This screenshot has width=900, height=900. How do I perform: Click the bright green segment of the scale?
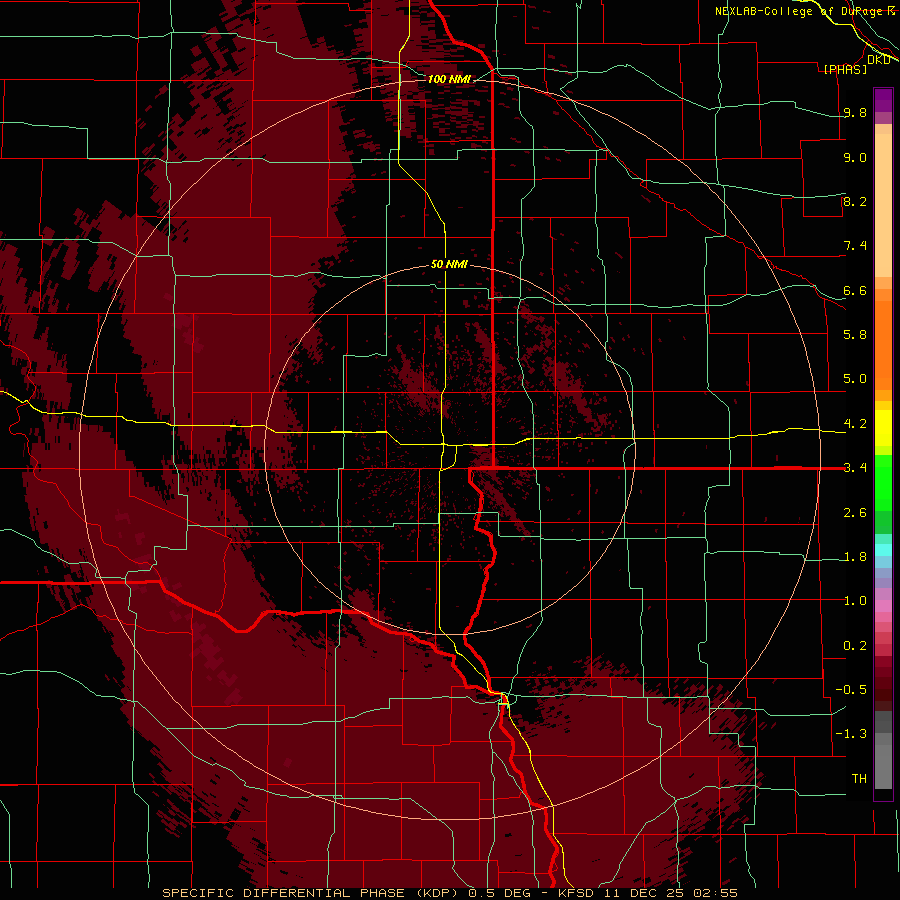pyautogui.click(x=883, y=482)
